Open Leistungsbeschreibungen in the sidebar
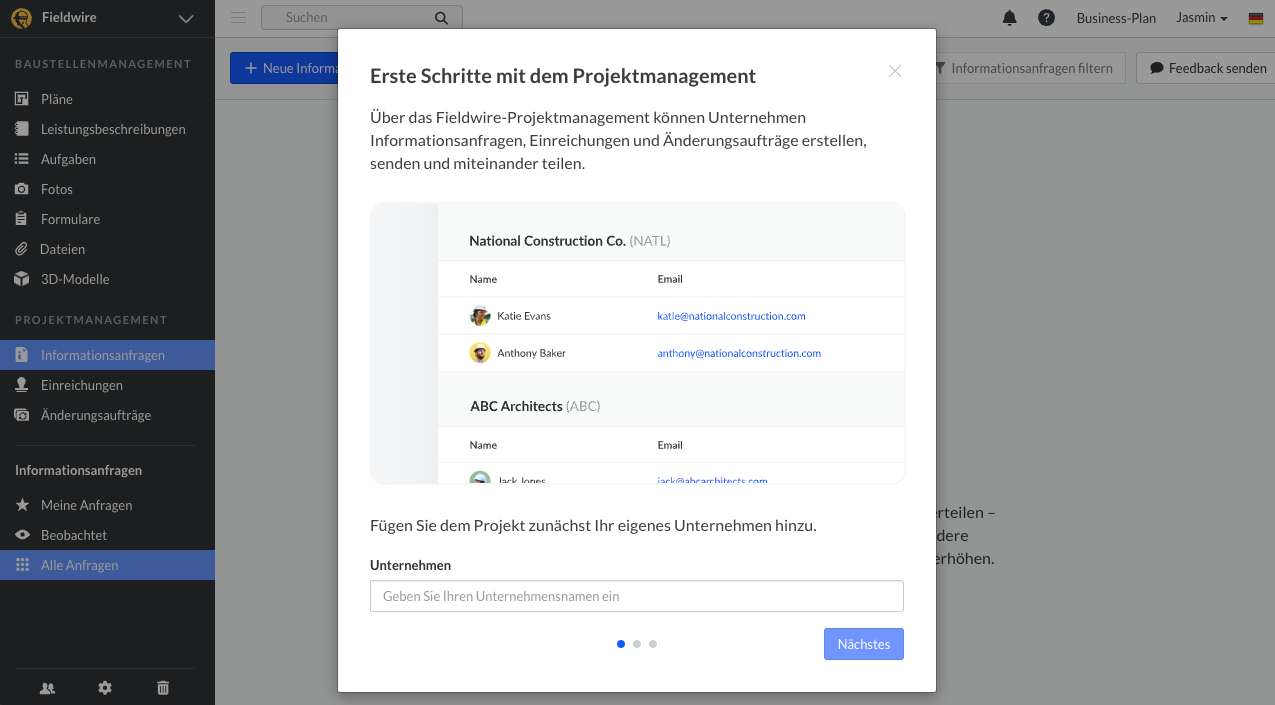This screenshot has height=705, width=1275. point(107,129)
